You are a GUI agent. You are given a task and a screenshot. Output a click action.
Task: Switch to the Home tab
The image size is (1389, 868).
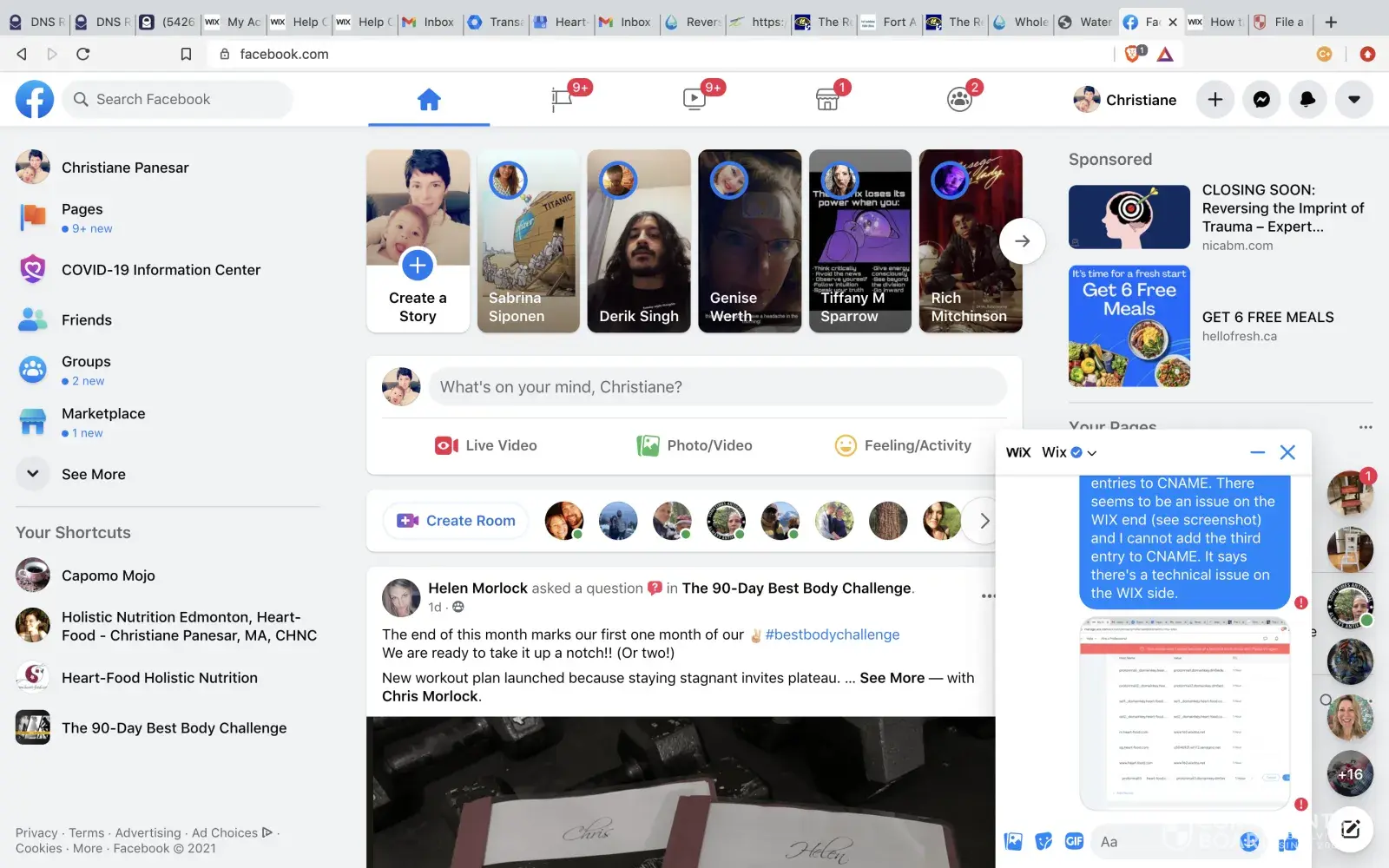coord(429,100)
